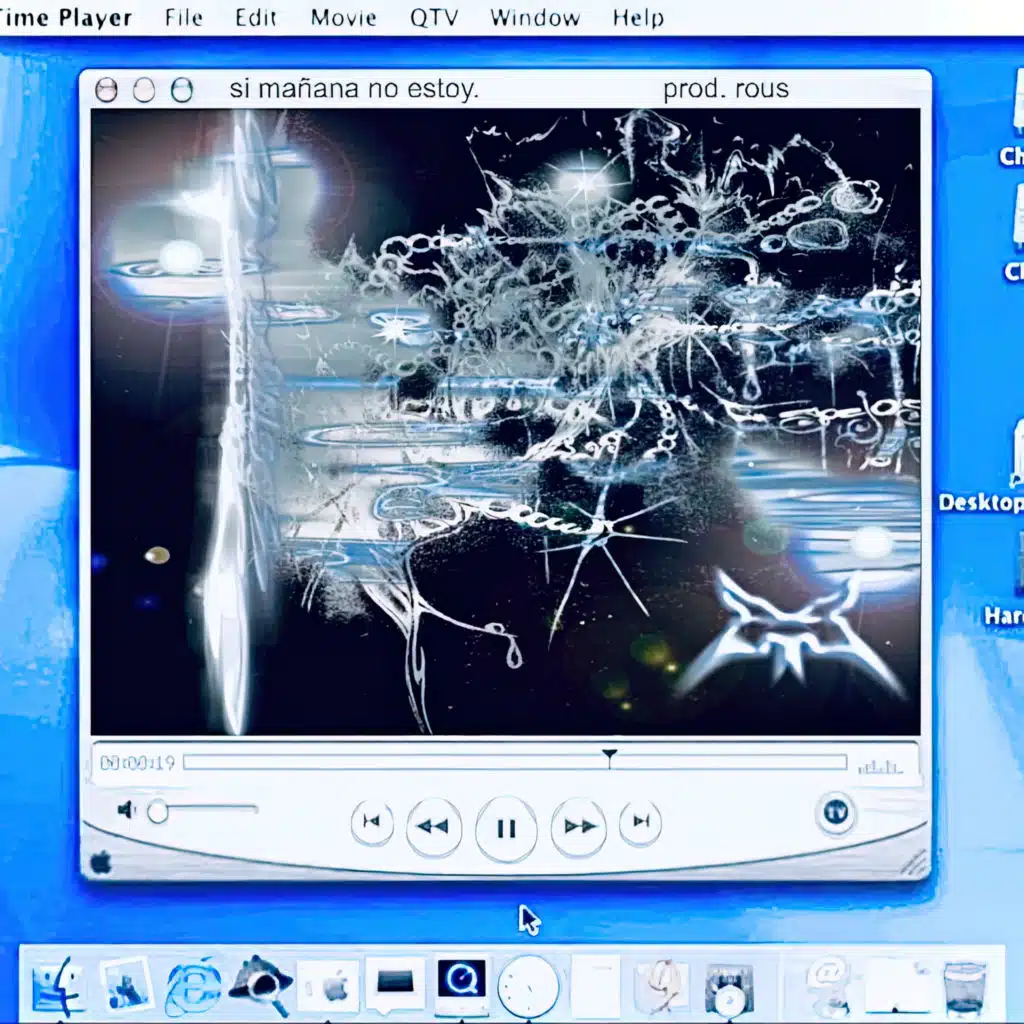Open the Trash in the dock

click(965, 986)
